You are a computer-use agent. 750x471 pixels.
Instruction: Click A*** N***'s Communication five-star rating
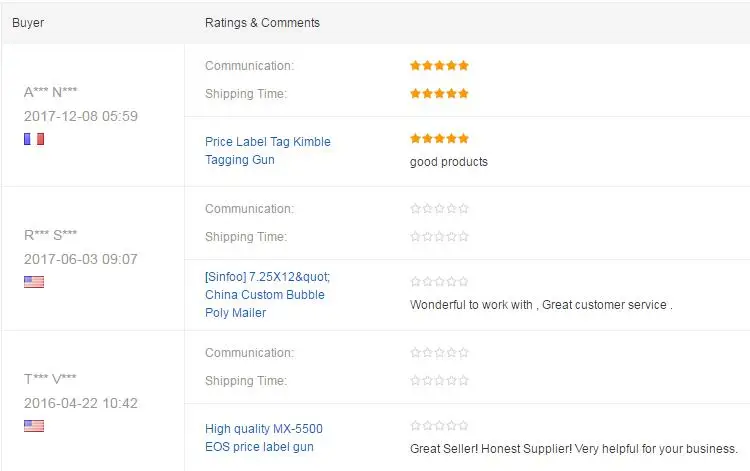click(439, 66)
